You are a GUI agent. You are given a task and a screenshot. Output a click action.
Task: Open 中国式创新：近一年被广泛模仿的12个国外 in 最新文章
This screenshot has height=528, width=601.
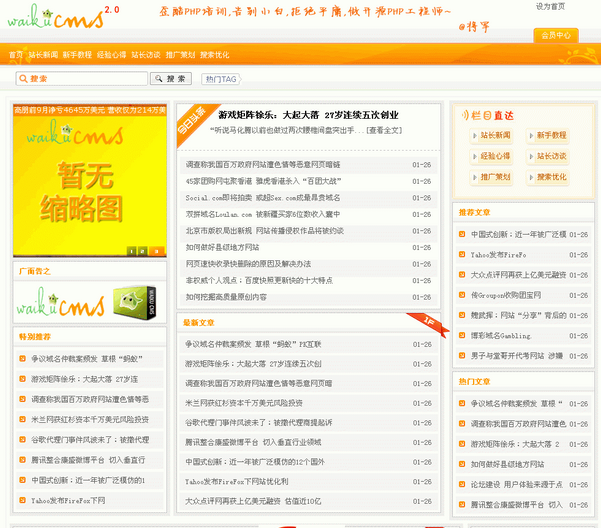point(255,462)
